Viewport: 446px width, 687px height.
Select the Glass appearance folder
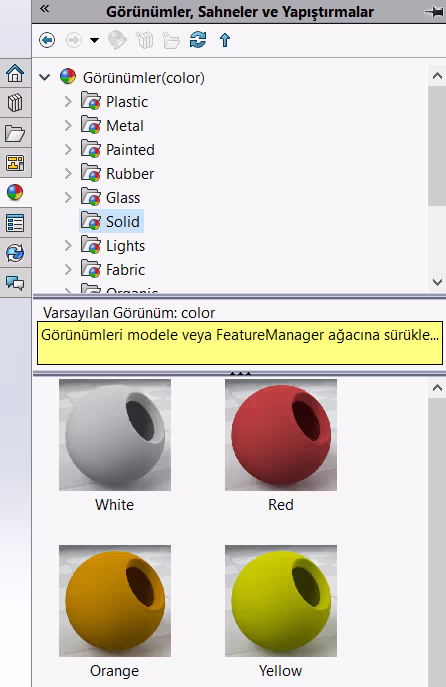[x=123, y=198]
